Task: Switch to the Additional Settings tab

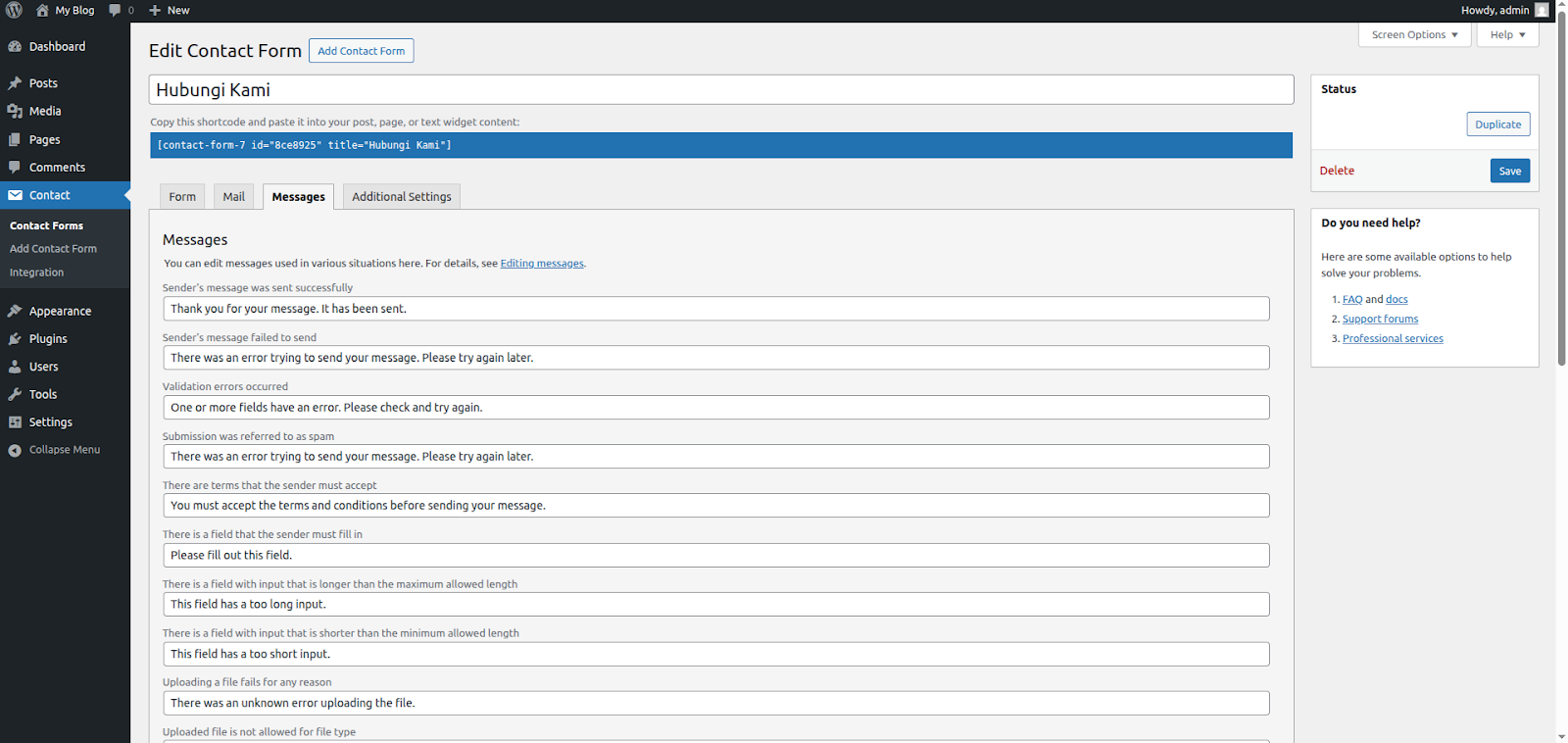Action: tap(401, 197)
